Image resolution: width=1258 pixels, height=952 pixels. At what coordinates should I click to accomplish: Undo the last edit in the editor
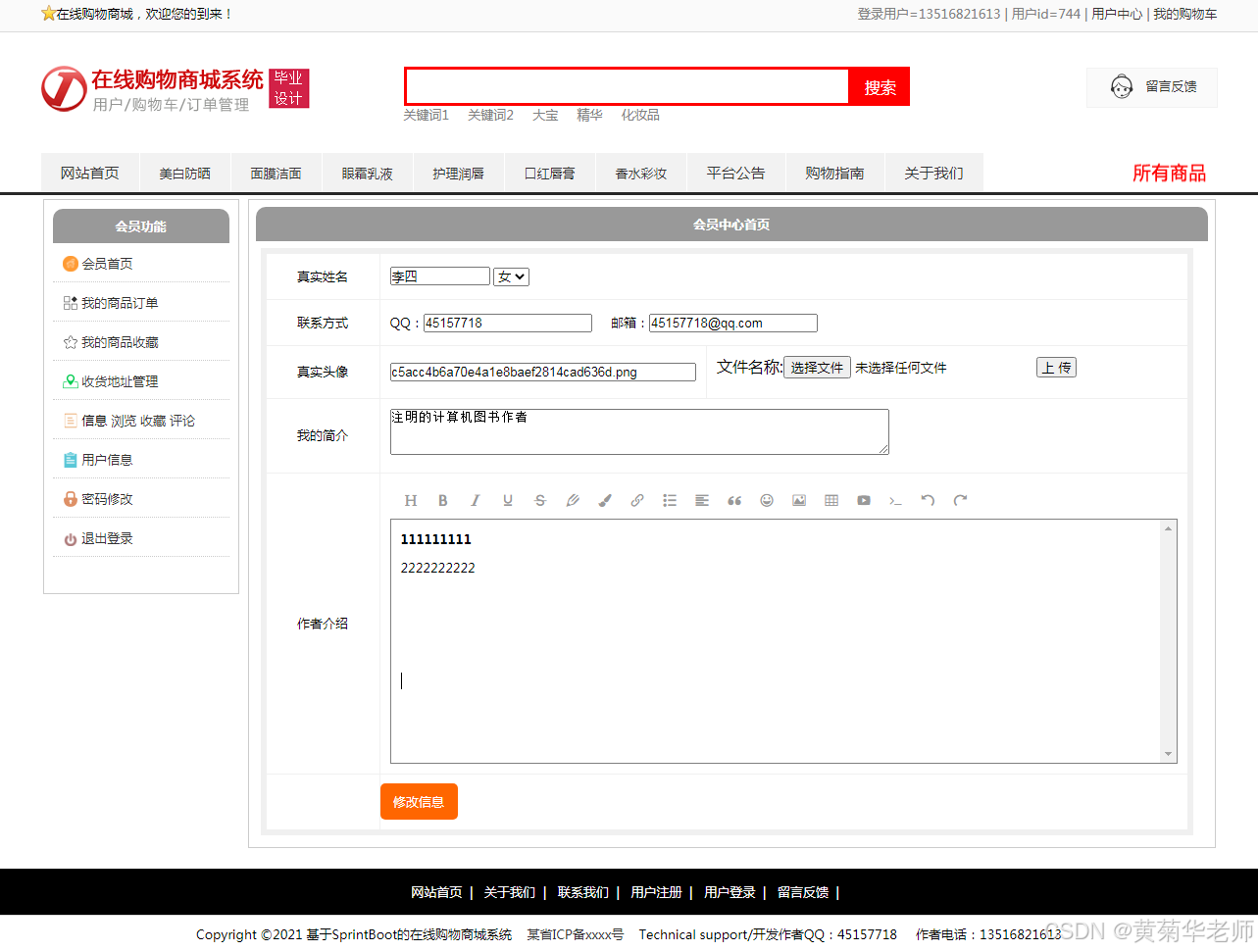(x=928, y=500)
